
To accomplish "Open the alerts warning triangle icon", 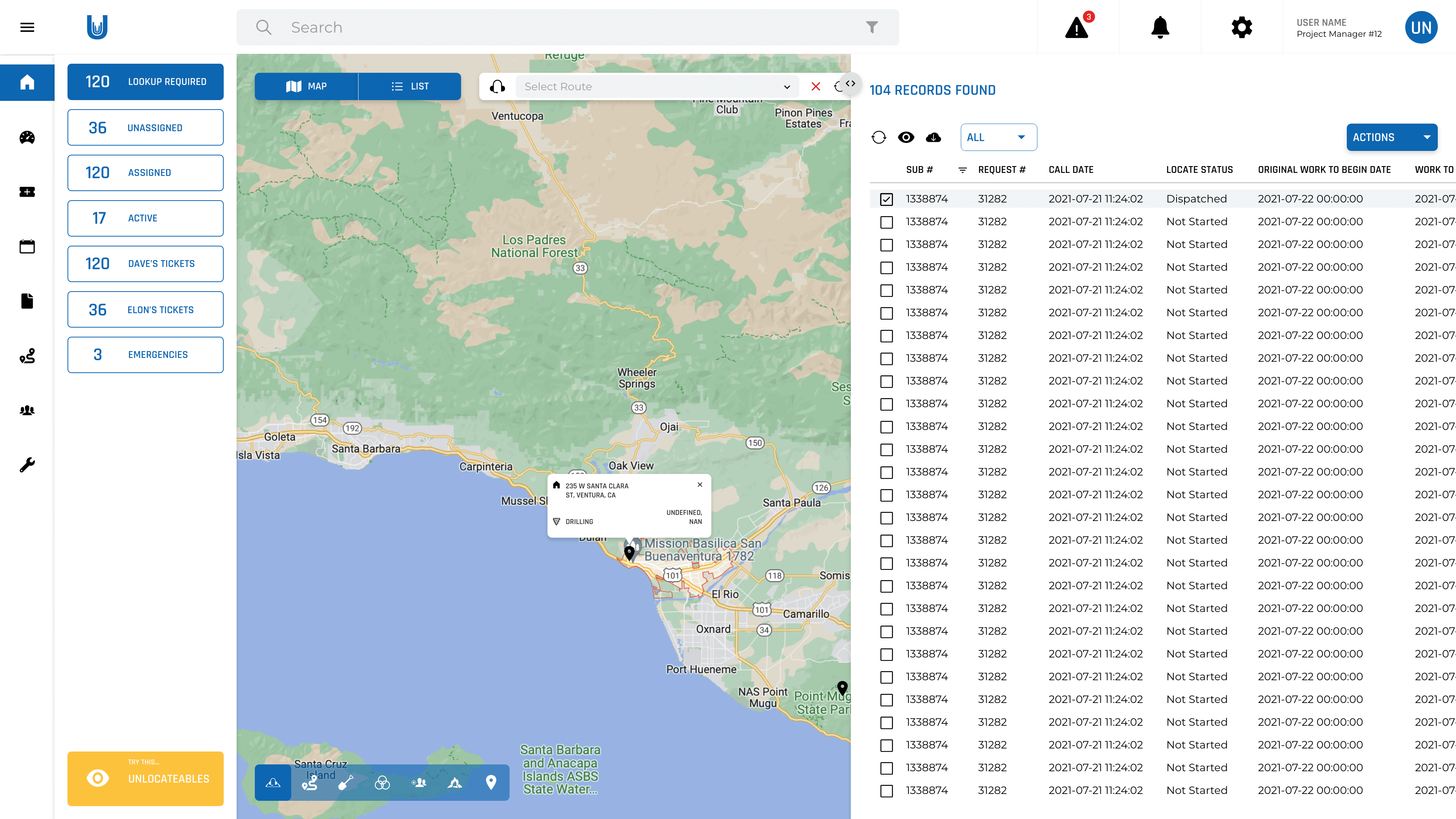I will (1077, 27).
